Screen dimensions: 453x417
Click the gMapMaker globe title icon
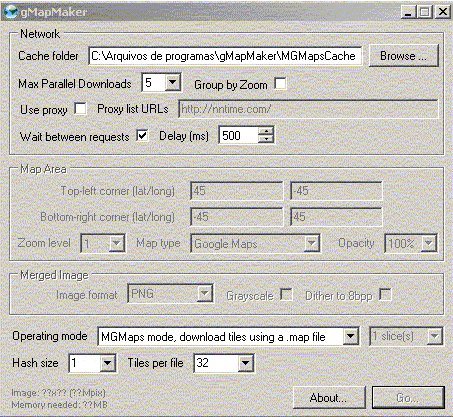tap(11, 12)
